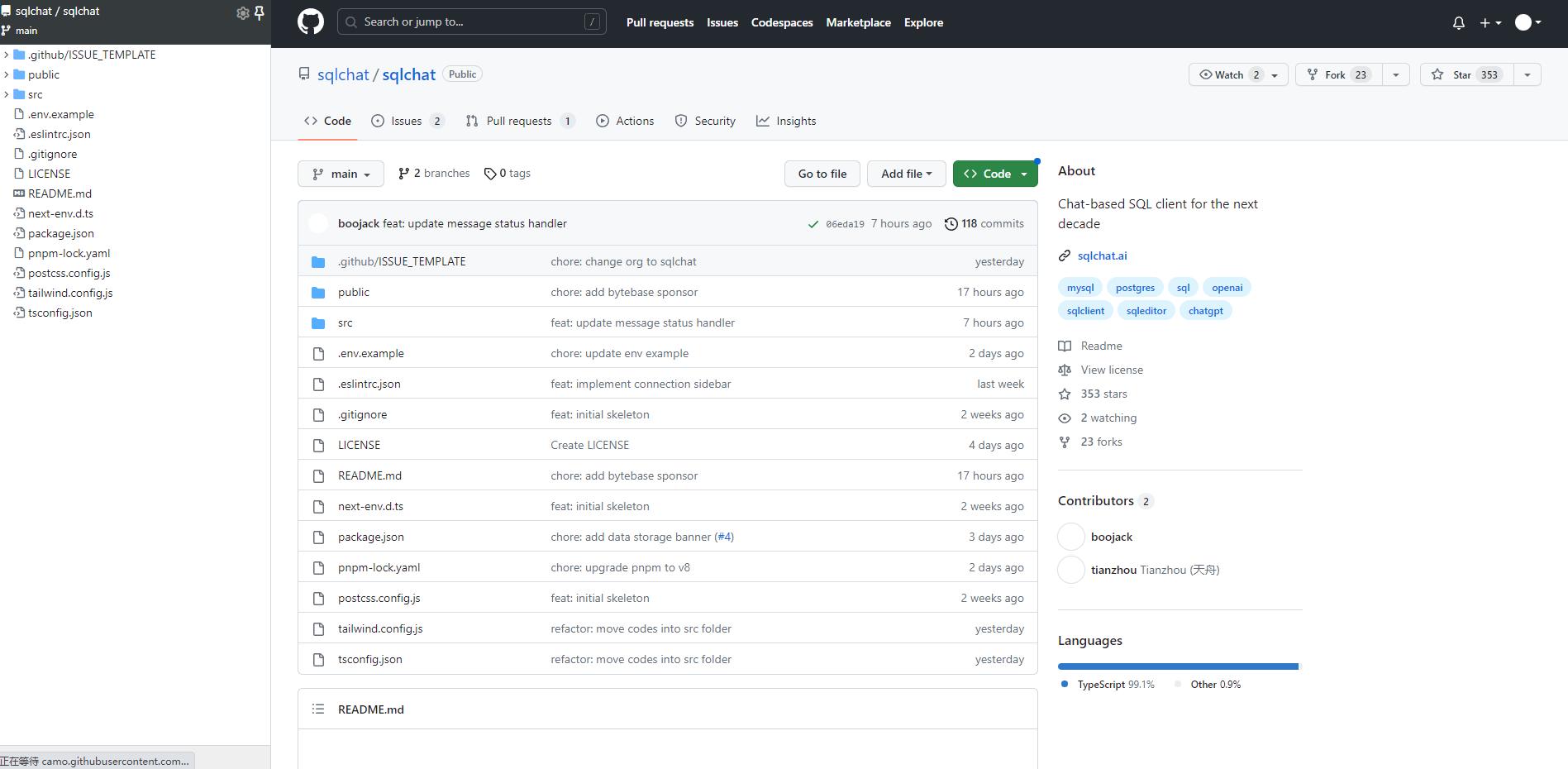Switch to the Actions tab
Image resolution: width=1568 pixels, height=769 pixels.
[625, 121]
